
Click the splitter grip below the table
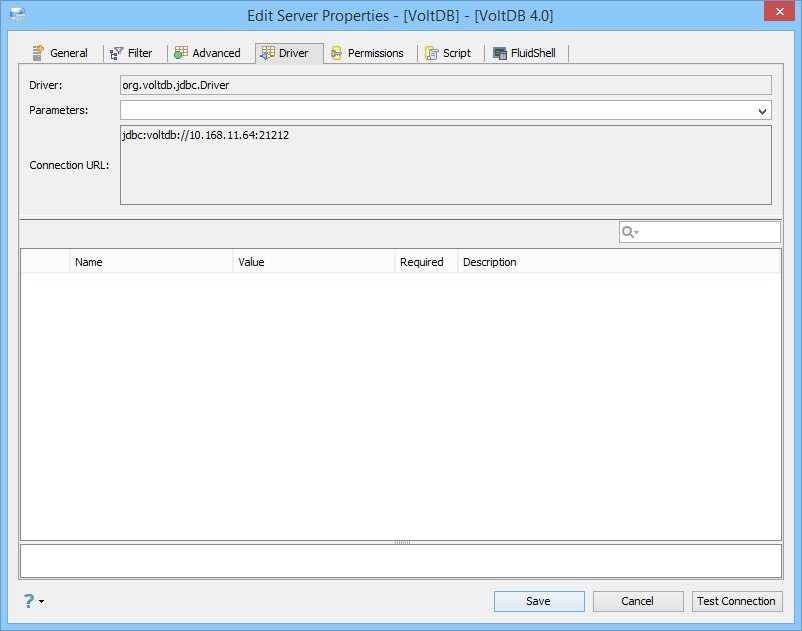pyautogui.click(x=402, y=543)
